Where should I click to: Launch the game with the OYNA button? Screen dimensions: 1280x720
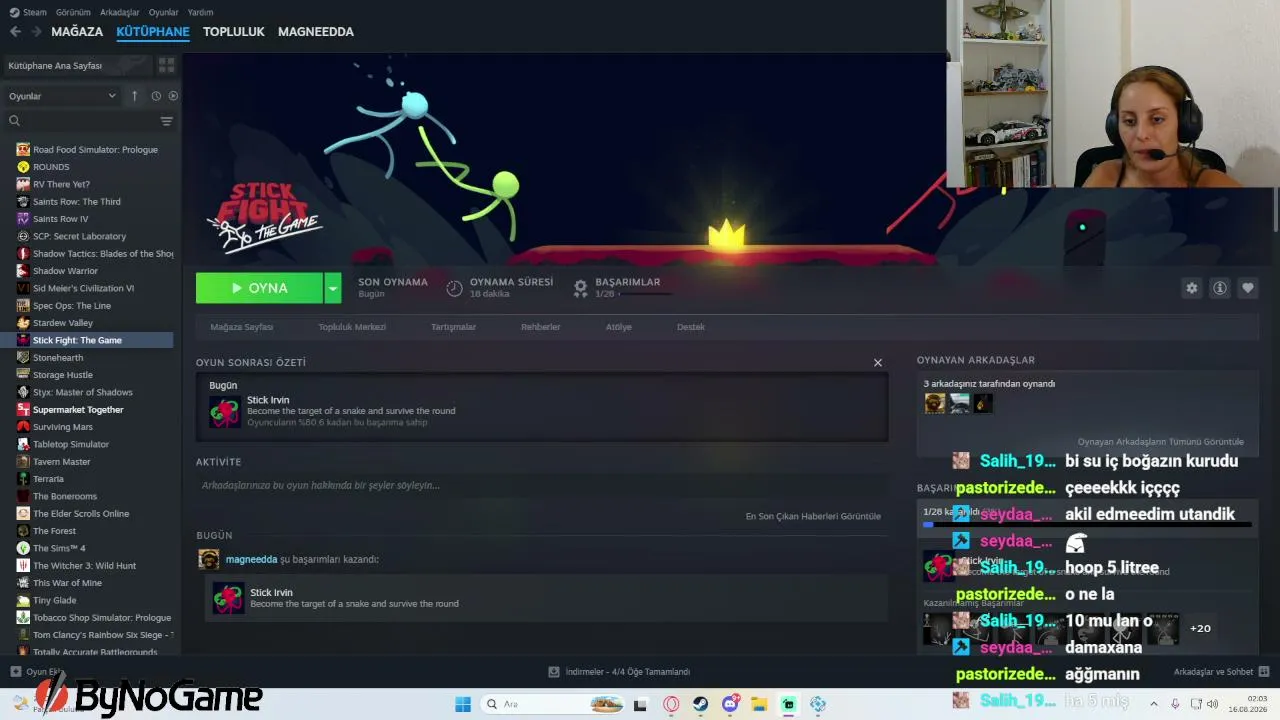259,288
